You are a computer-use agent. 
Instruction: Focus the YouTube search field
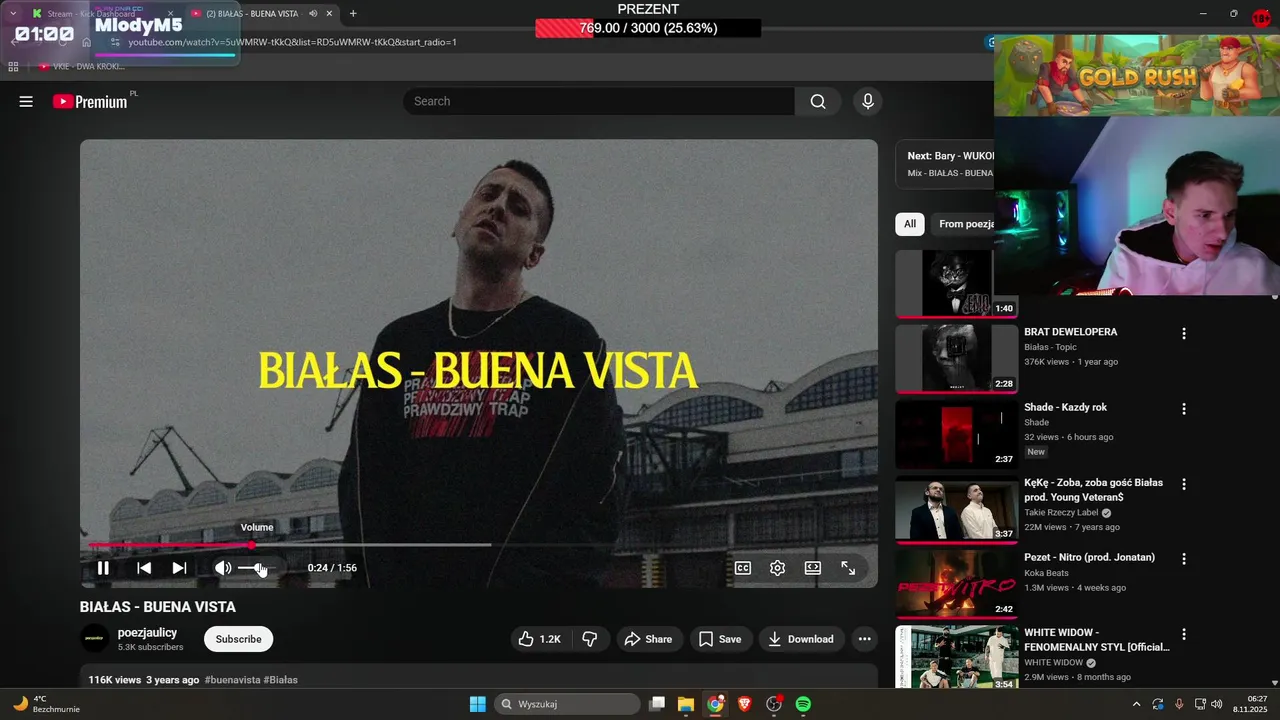(x=599, y=101)
